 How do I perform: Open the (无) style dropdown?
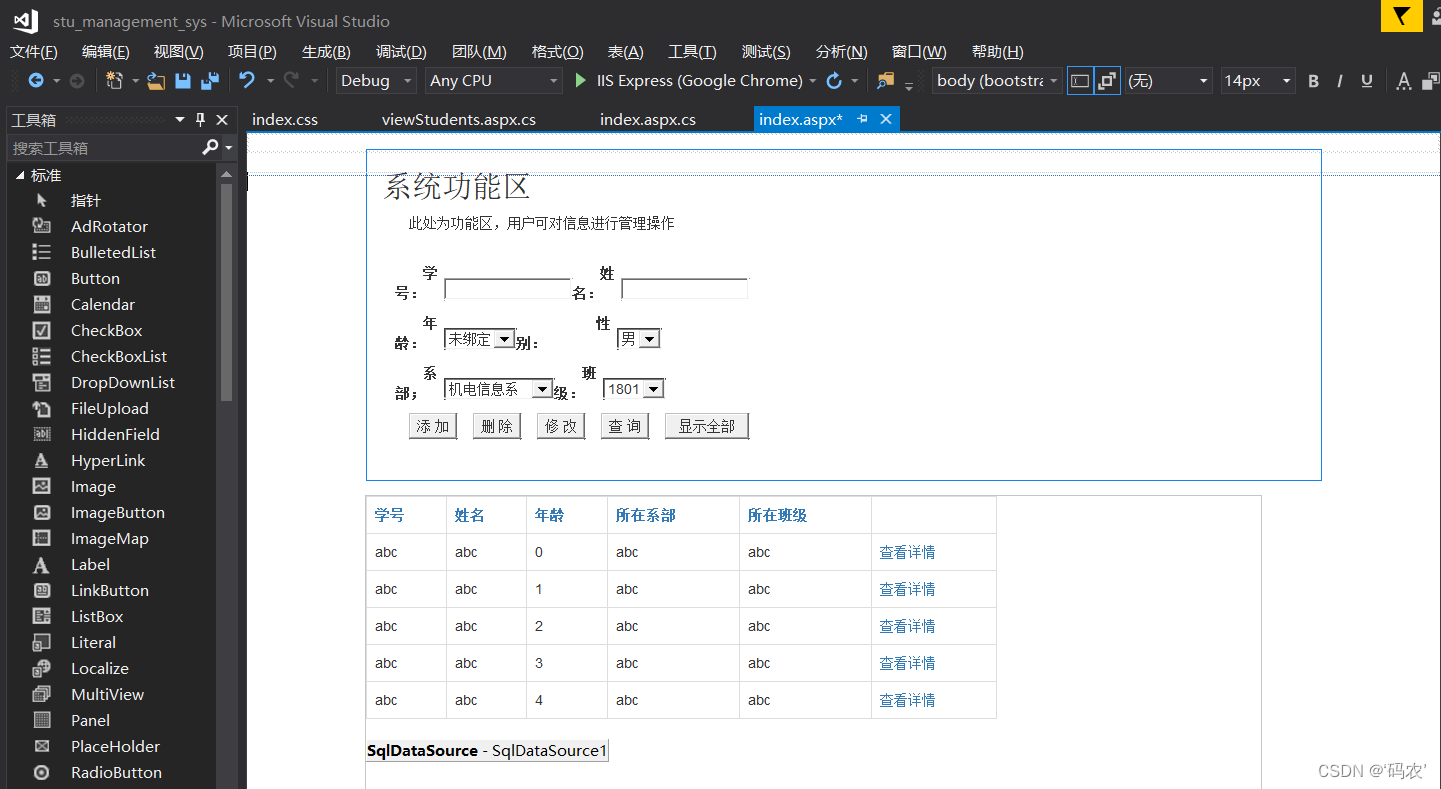(x=1168, y=81)
